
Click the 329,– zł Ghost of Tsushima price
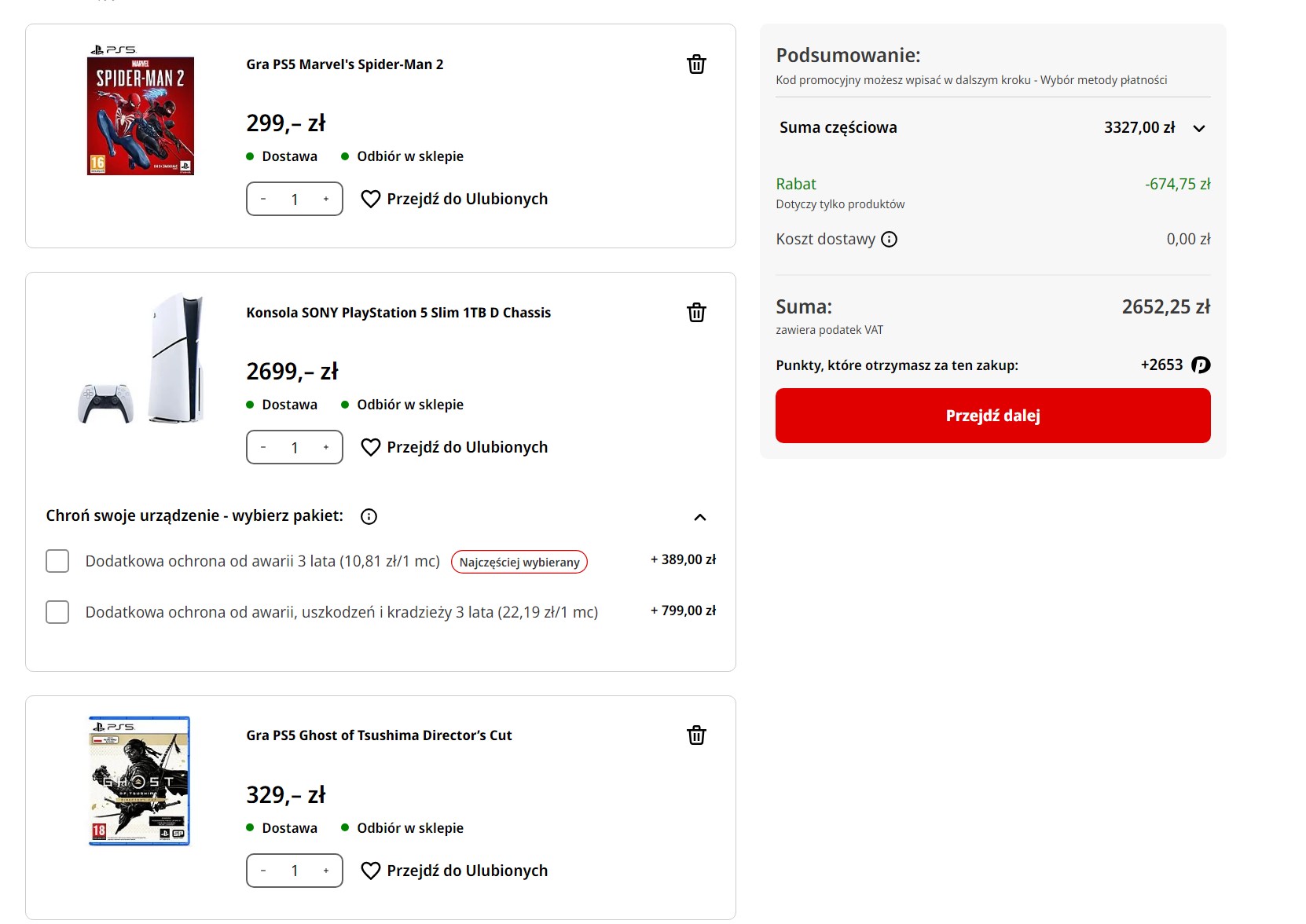[285, 794]
